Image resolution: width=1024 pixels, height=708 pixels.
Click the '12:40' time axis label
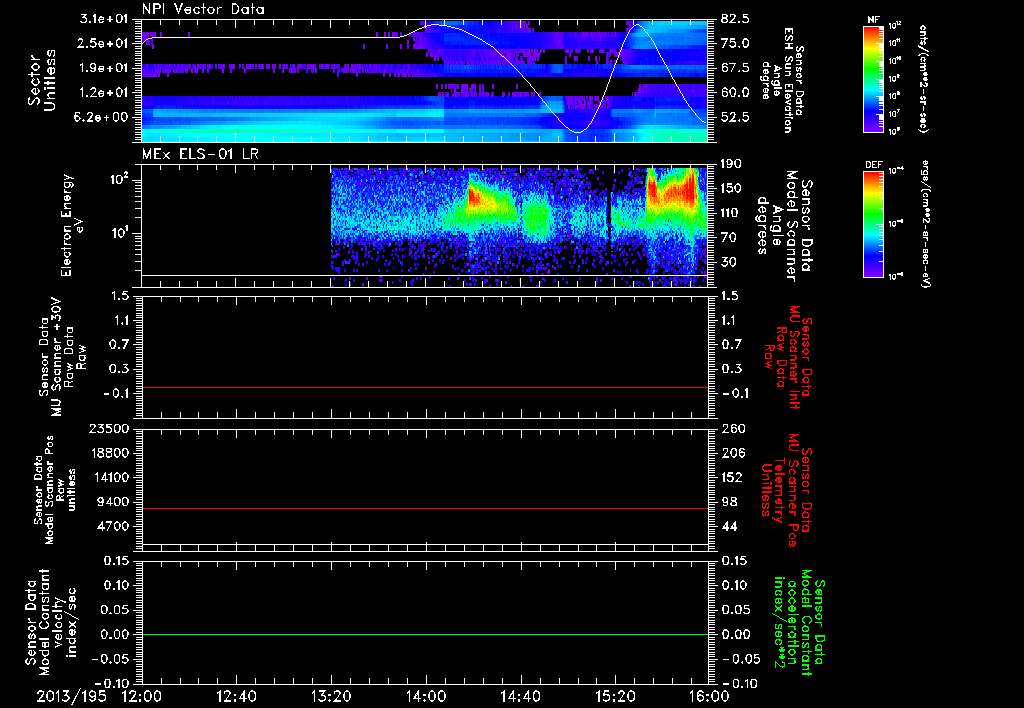[236, 697]
